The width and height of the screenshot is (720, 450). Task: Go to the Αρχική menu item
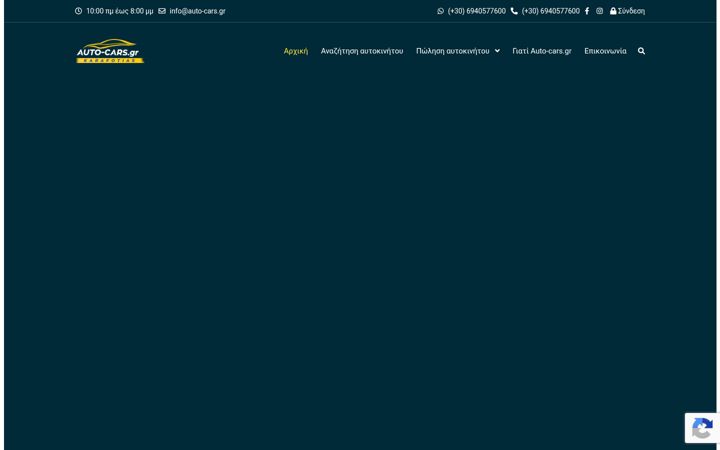point(296,51)
